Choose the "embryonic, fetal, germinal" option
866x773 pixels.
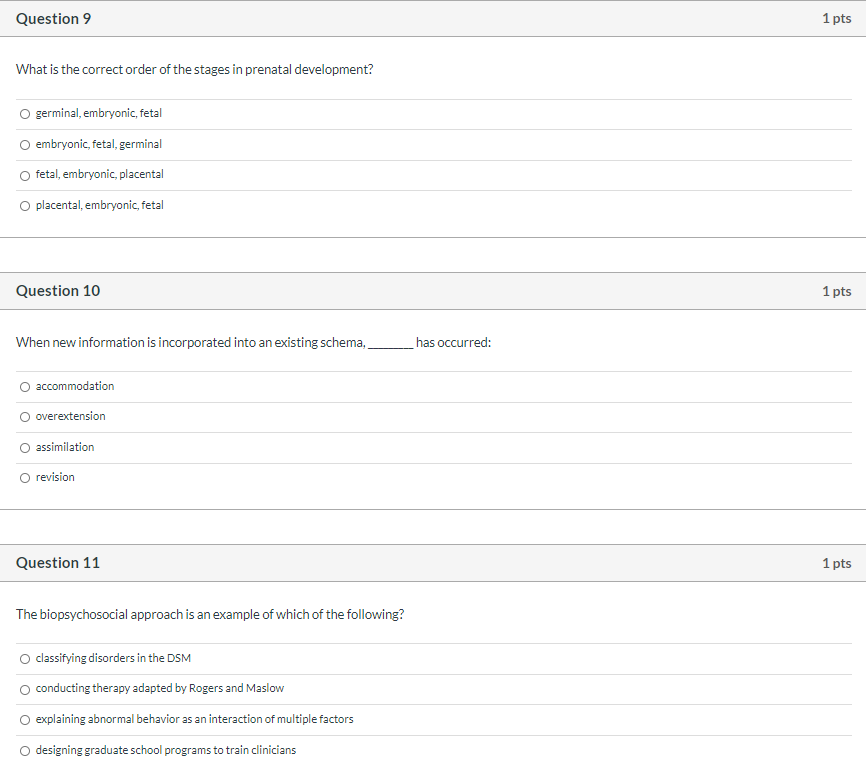point(25,145)
